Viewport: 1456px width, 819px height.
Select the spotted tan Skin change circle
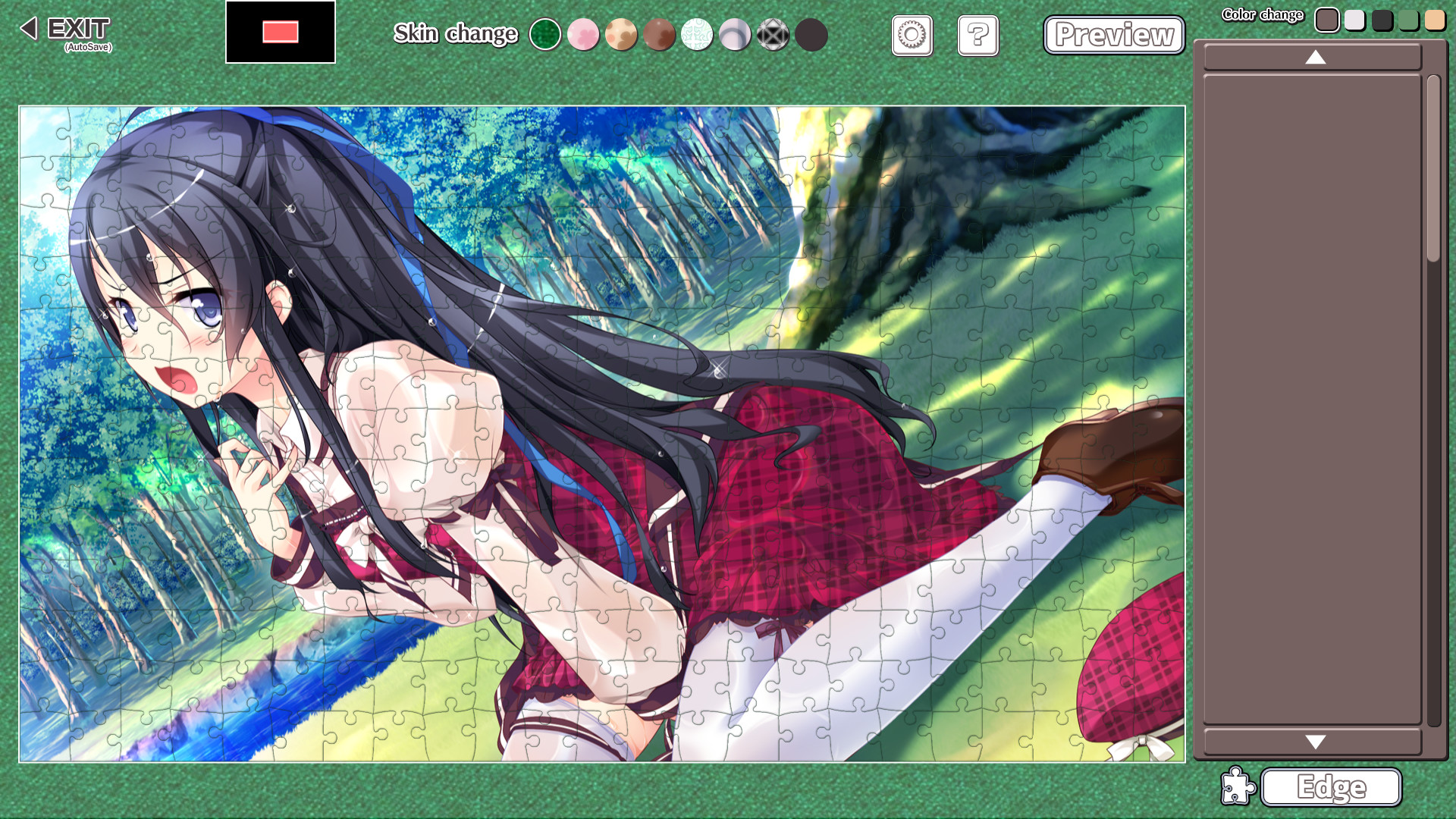pyautogui.click(x=622, y=34)
